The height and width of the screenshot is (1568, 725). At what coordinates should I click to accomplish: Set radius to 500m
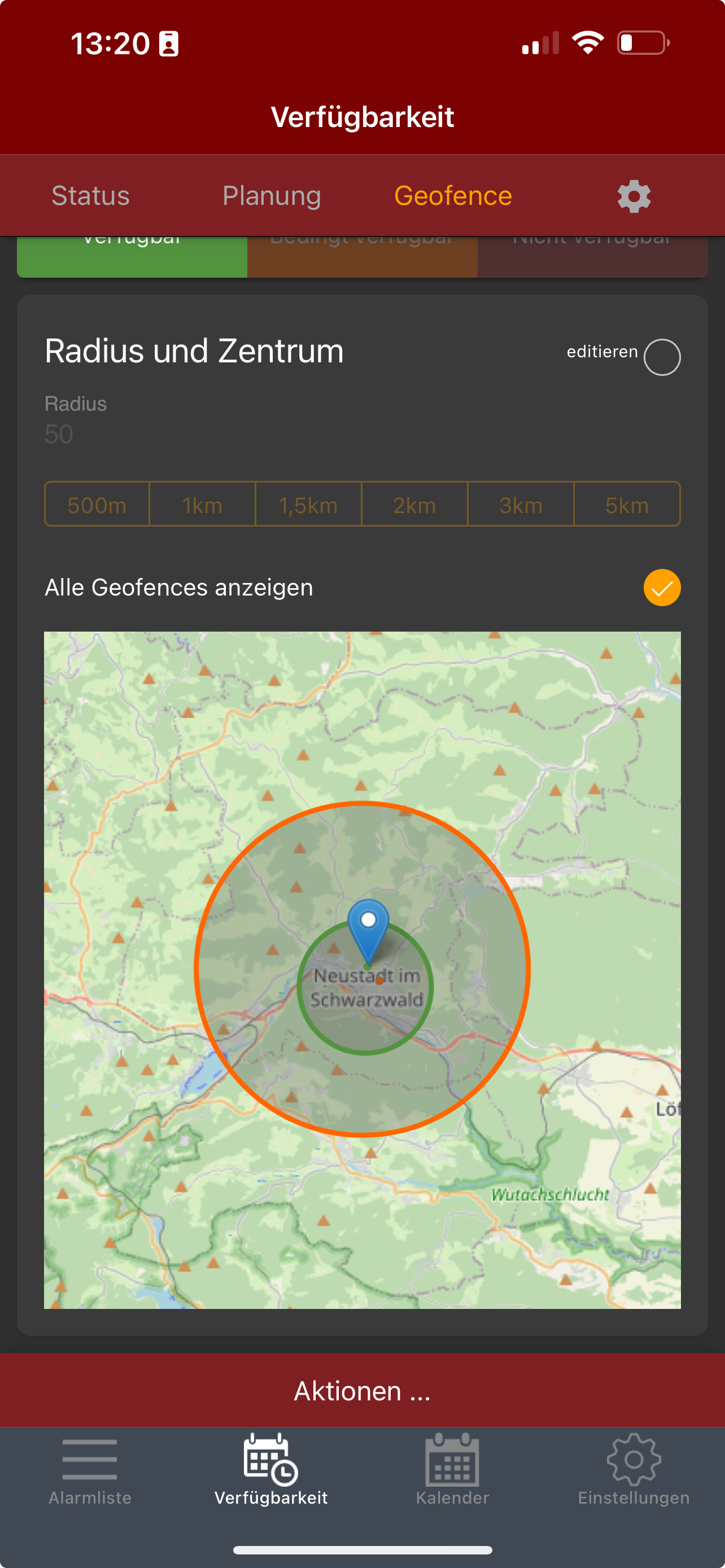pyautogui.click(x=97, y=505)
